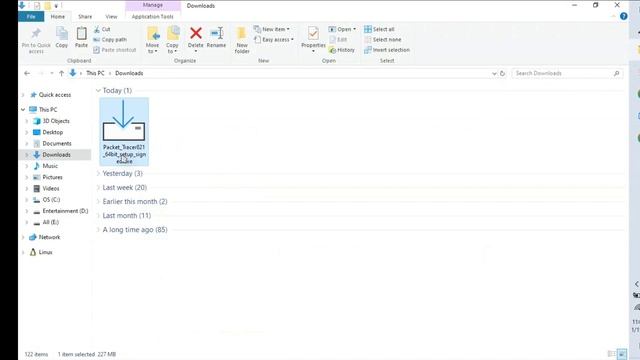Collapse the Today group
The width and height of the screenshot is (640, 360).
click(98, 90)
